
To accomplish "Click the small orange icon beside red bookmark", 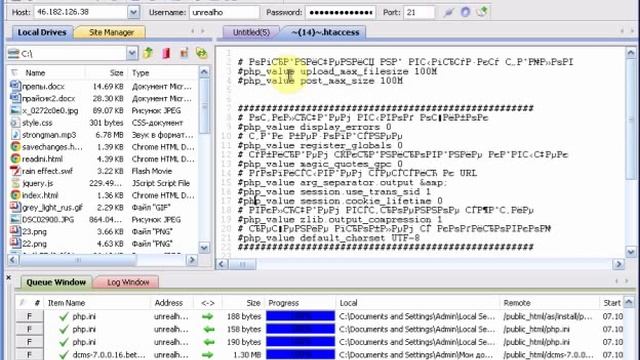I will tap(184, 53).
